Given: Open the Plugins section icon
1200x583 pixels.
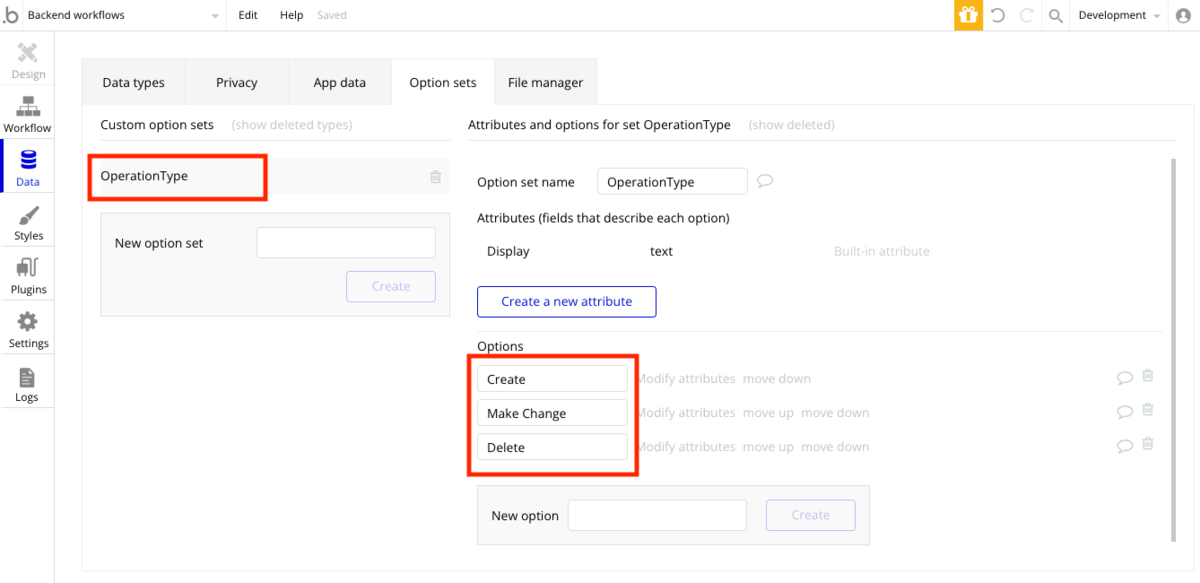Looking at the screenshot, I should click(x=28, y=268).
